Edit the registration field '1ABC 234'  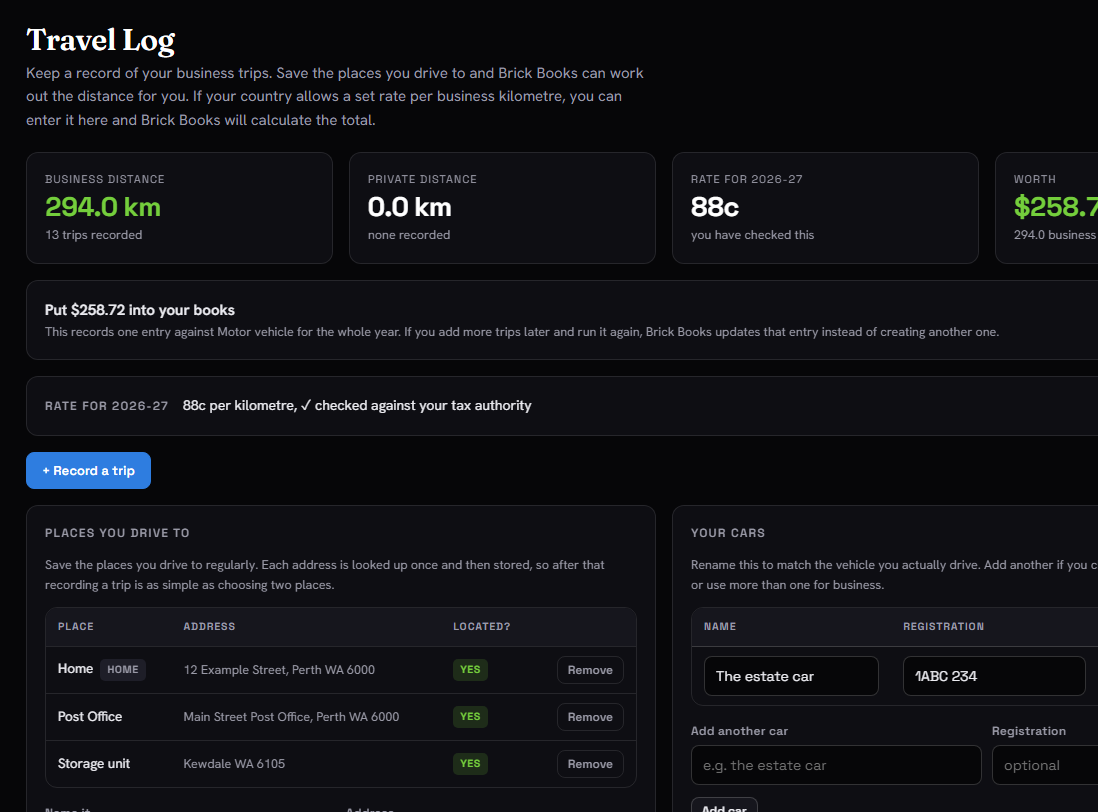(x=994, y=676)
